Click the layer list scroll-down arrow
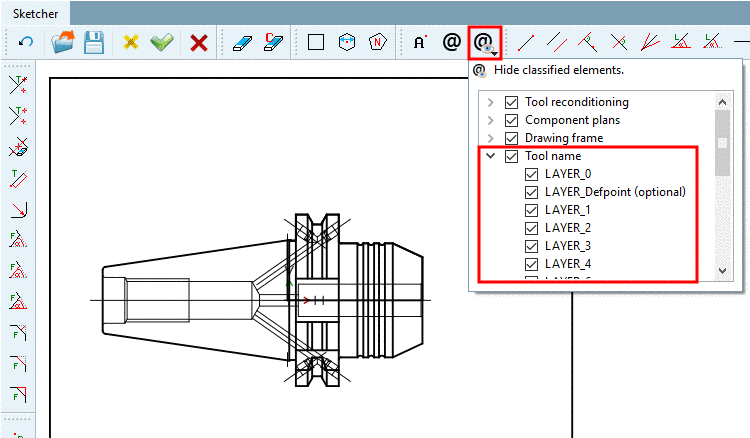 723,271
